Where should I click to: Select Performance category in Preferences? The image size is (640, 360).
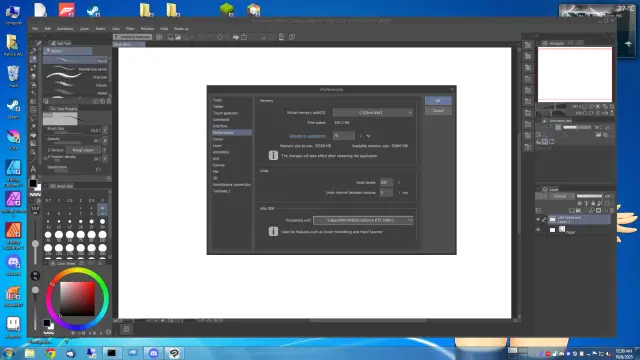(231, 133)
